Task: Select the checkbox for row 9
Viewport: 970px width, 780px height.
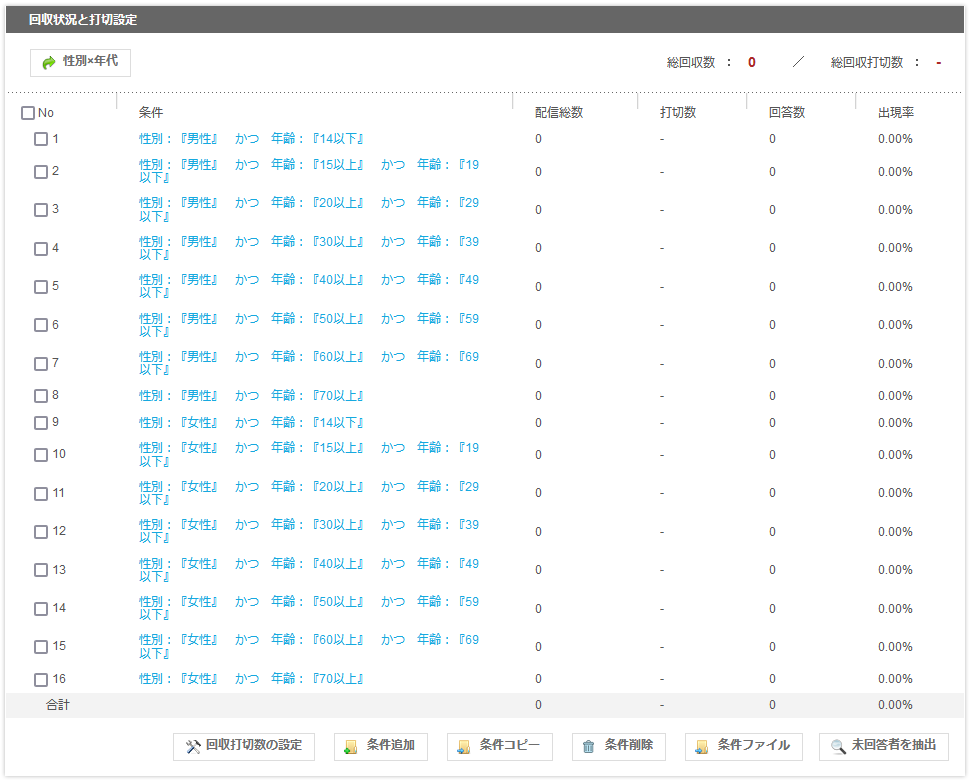Action: [41, 423]
